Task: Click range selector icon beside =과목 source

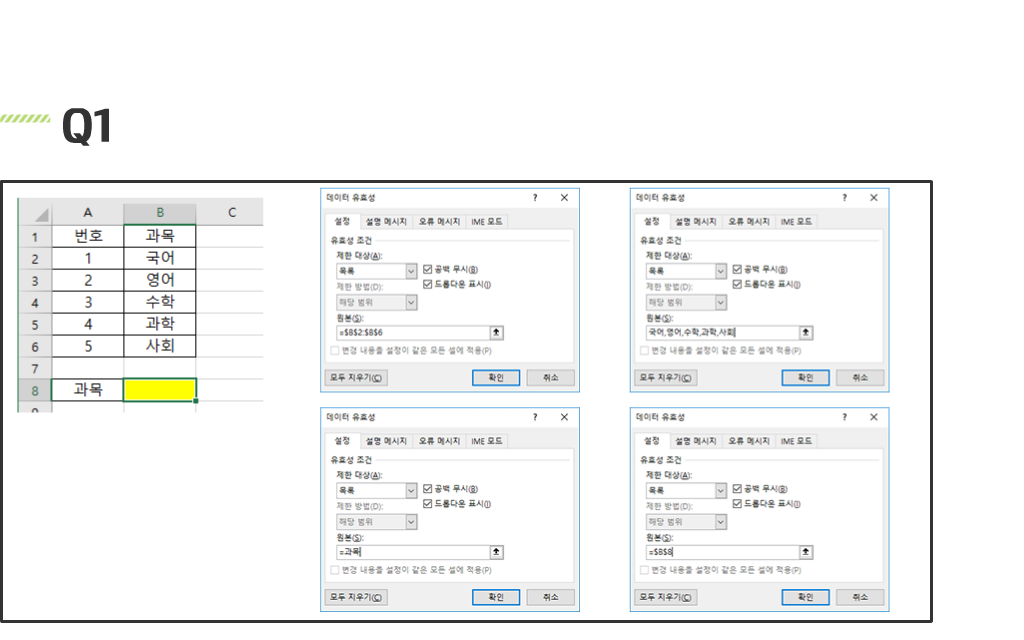Action: 496,552
